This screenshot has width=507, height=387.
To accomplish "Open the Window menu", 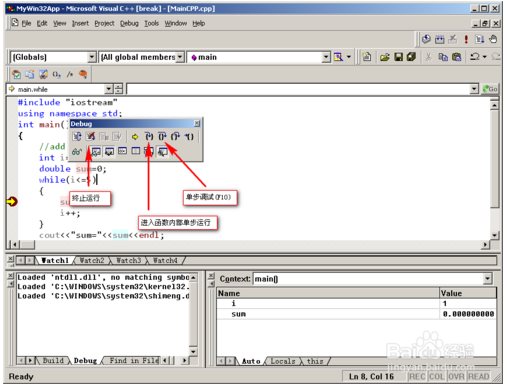I will 176,23.
